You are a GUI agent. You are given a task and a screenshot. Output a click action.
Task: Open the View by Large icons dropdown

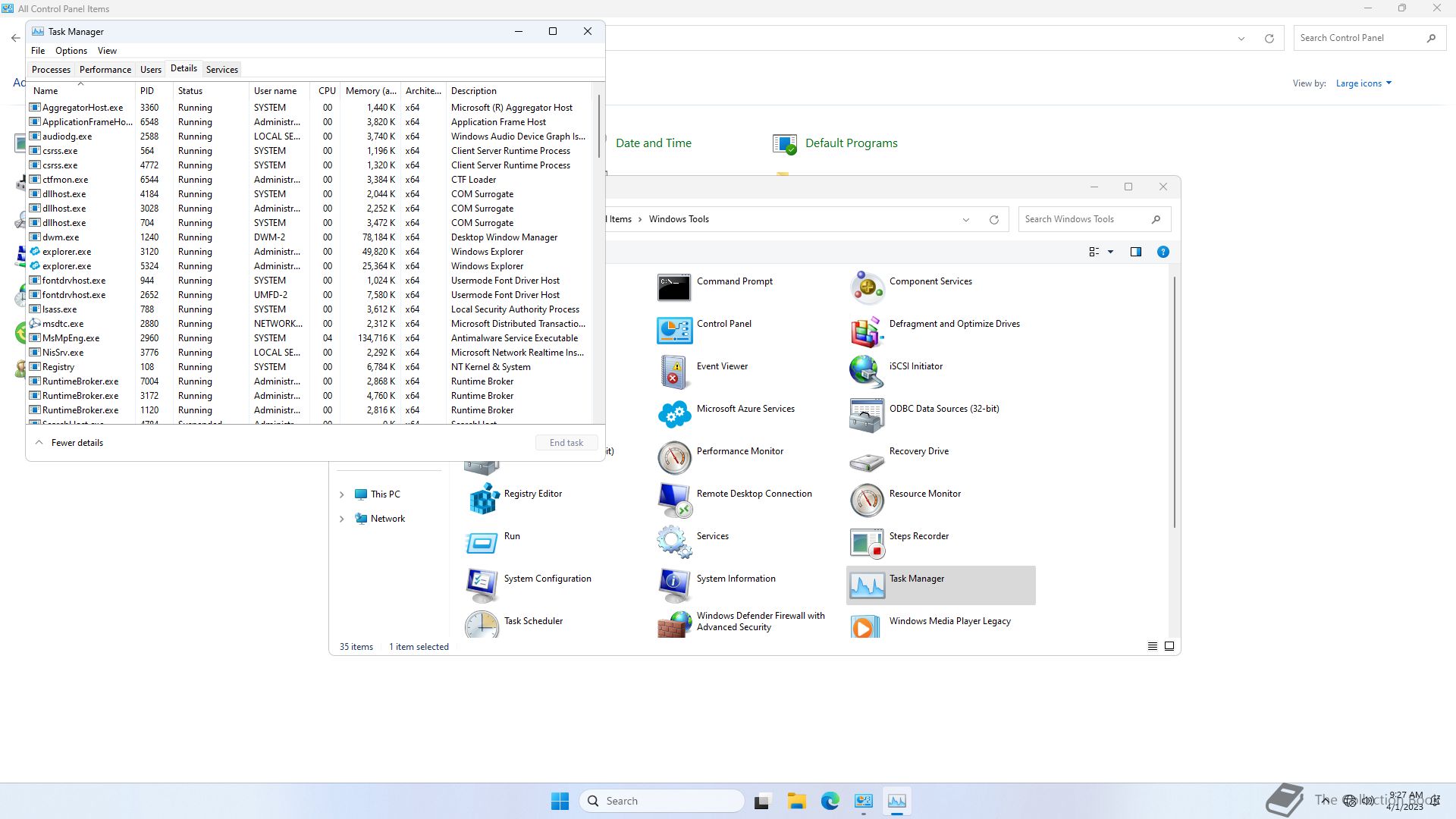tap(1363, 83)
